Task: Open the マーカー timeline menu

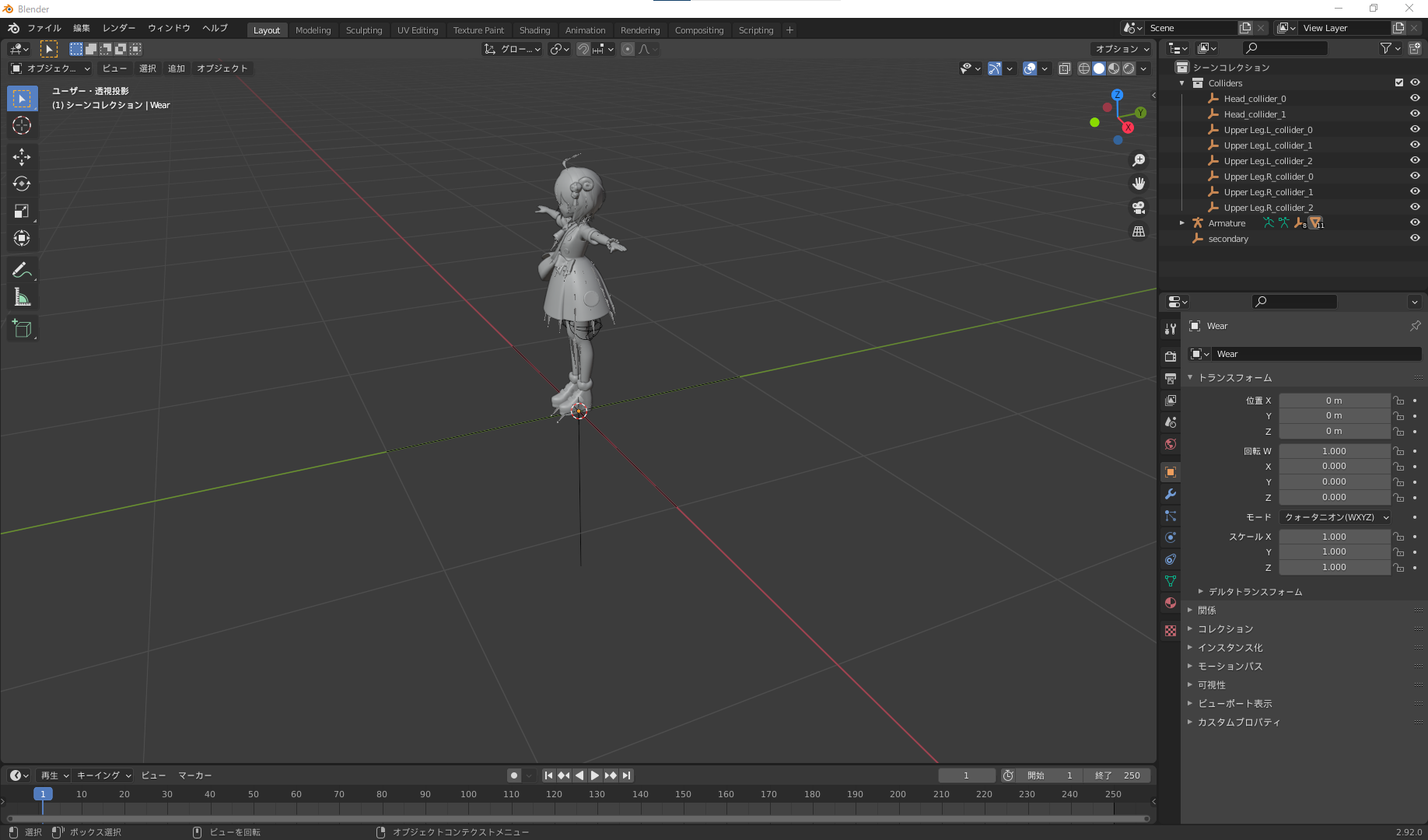Action: click(195, 775)
